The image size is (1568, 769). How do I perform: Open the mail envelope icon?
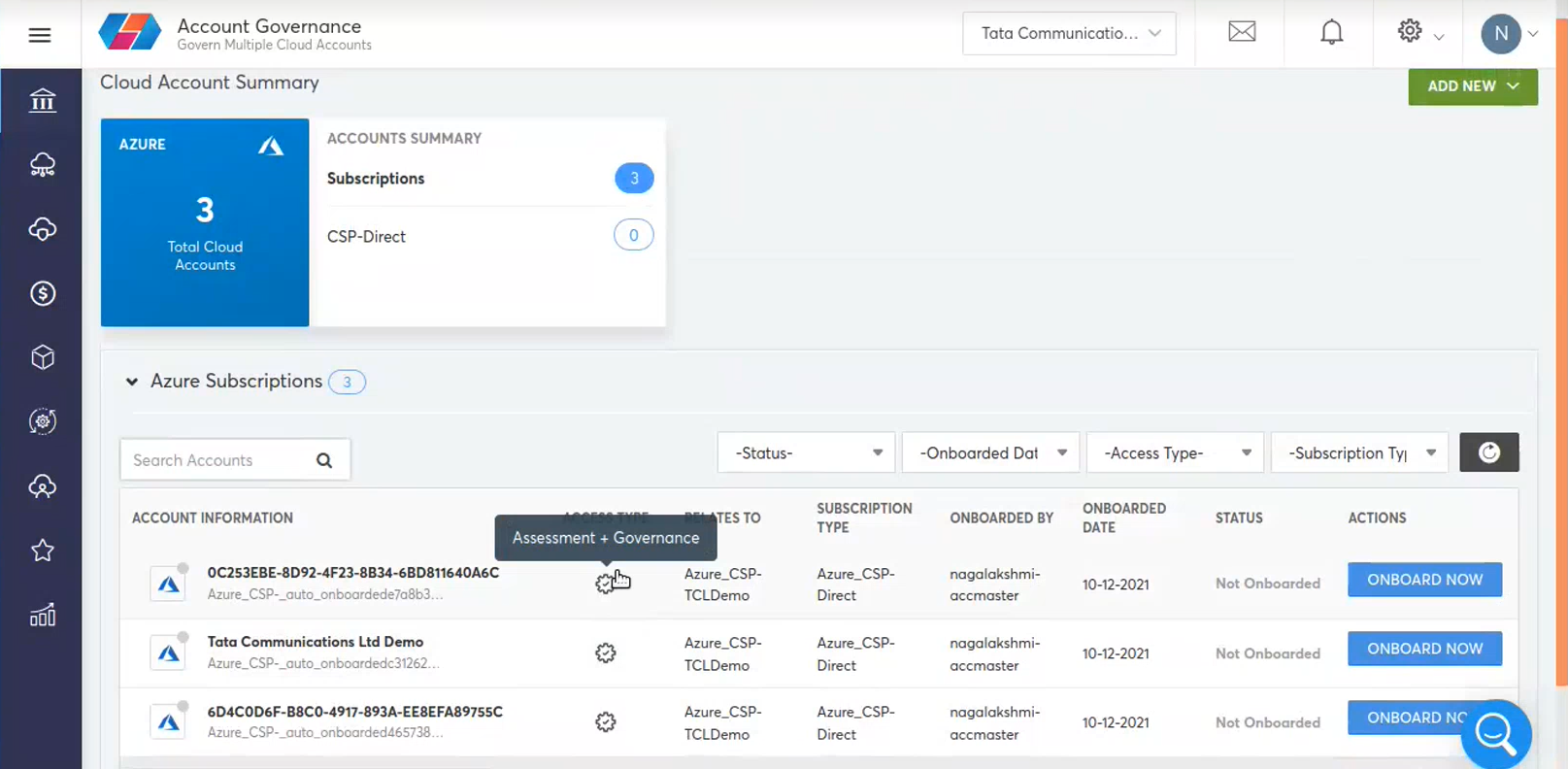1242,32
